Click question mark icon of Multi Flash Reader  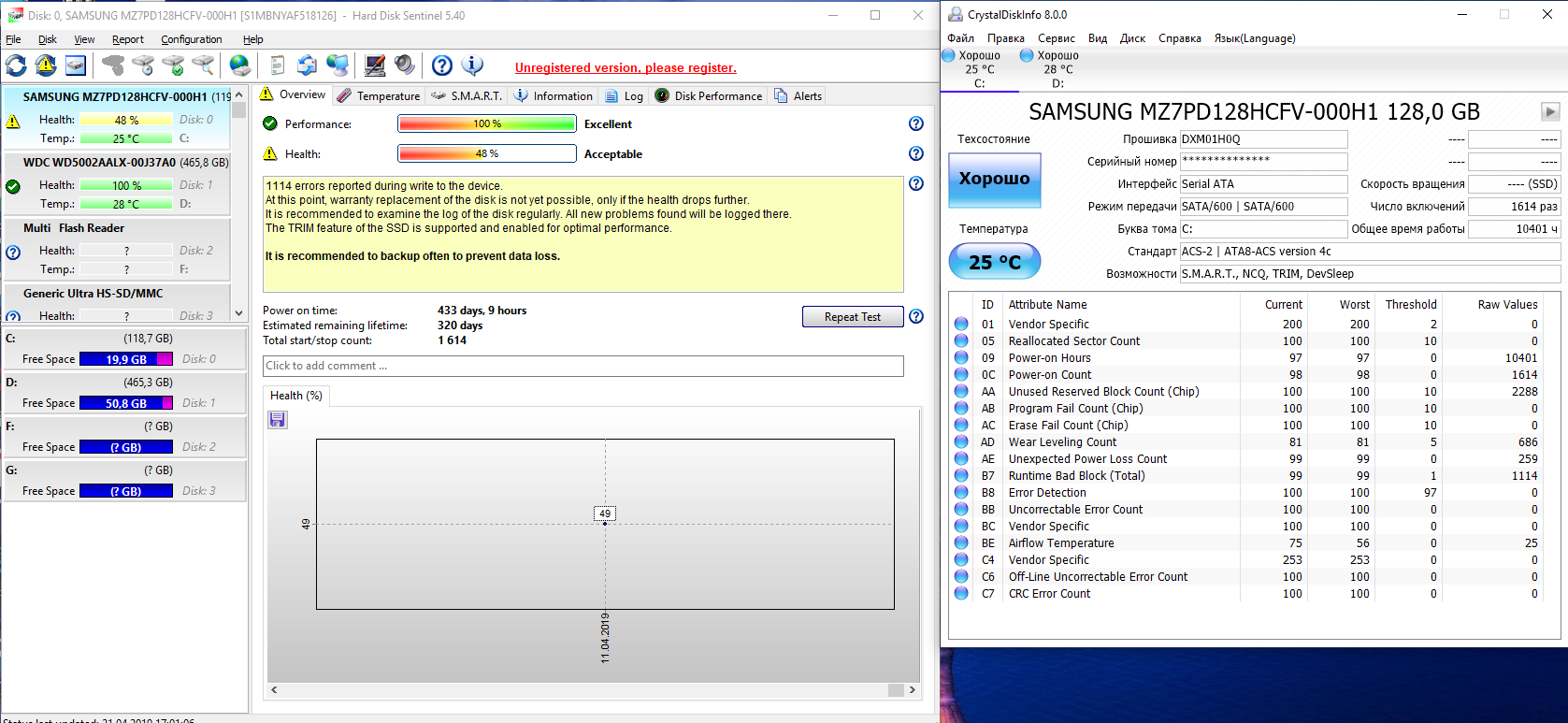tap(13, 252)
